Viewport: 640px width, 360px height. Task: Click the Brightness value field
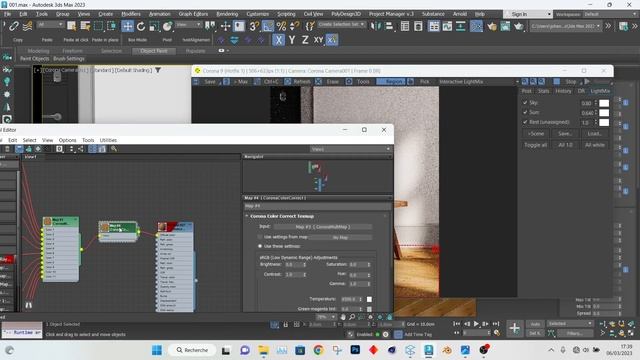[293, 264]
